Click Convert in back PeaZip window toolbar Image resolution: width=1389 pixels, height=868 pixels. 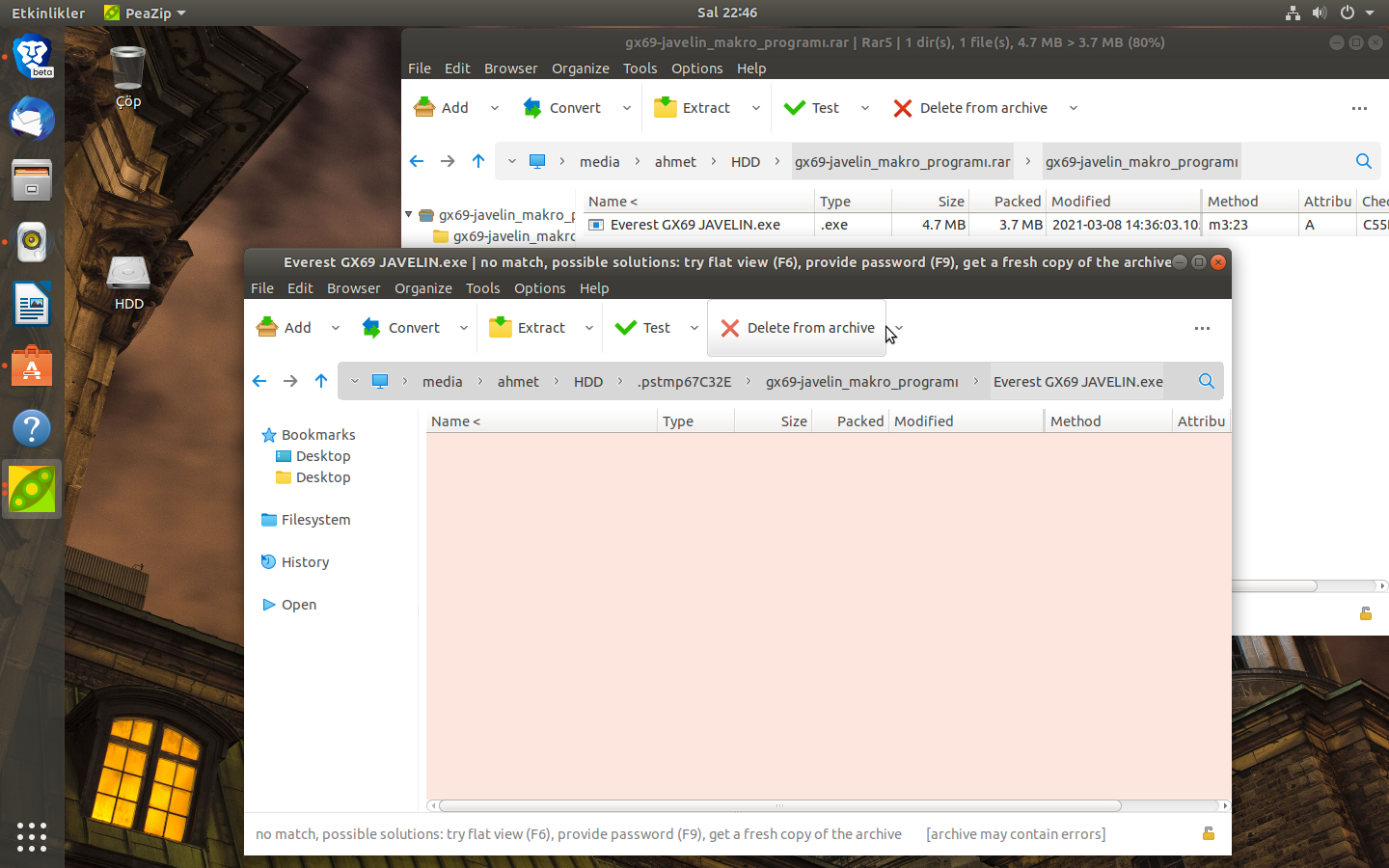pyautogui.click(x=562, y=108)
